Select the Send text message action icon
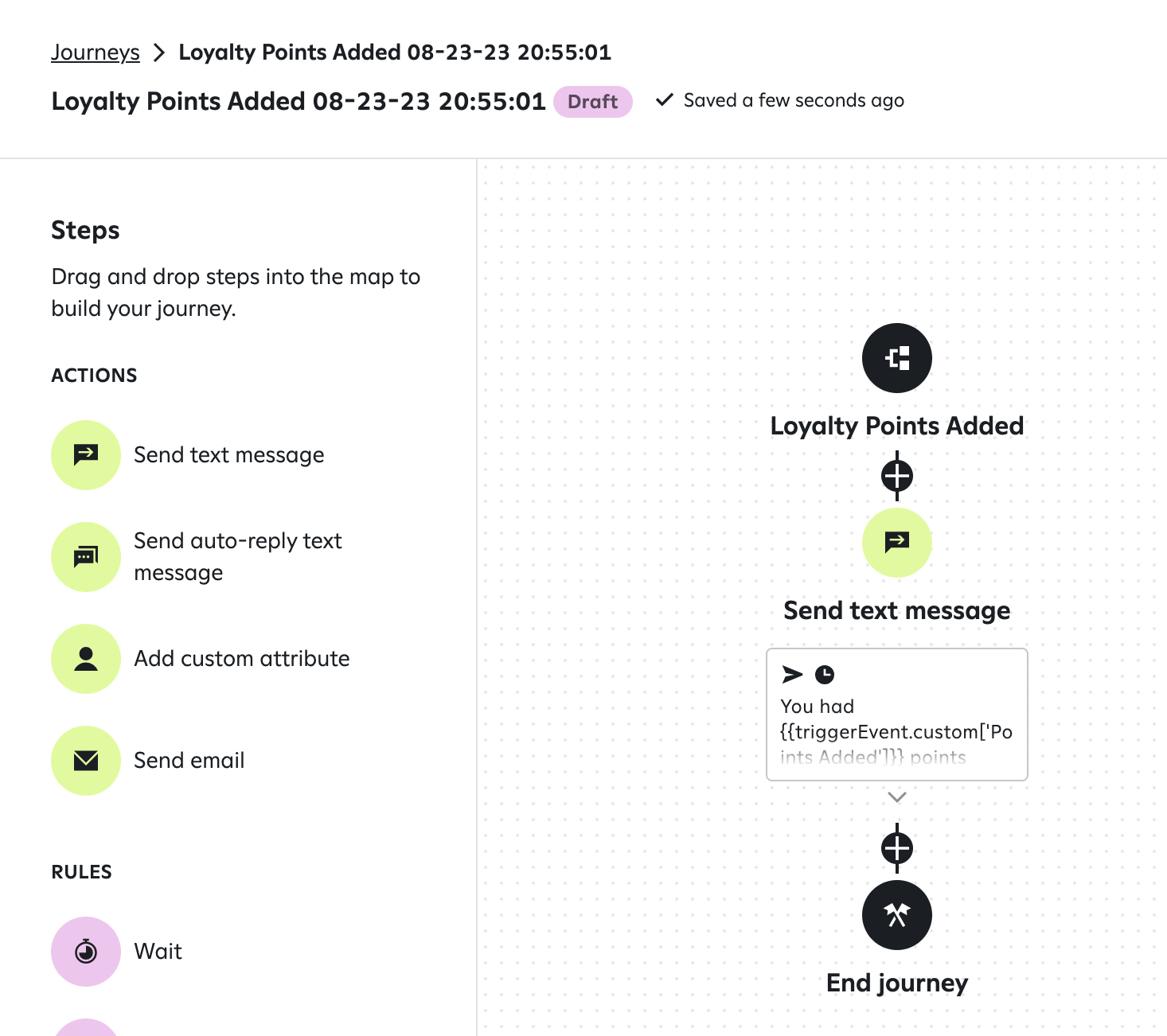The image size is (1167, 1036). (x=86, y=455)
